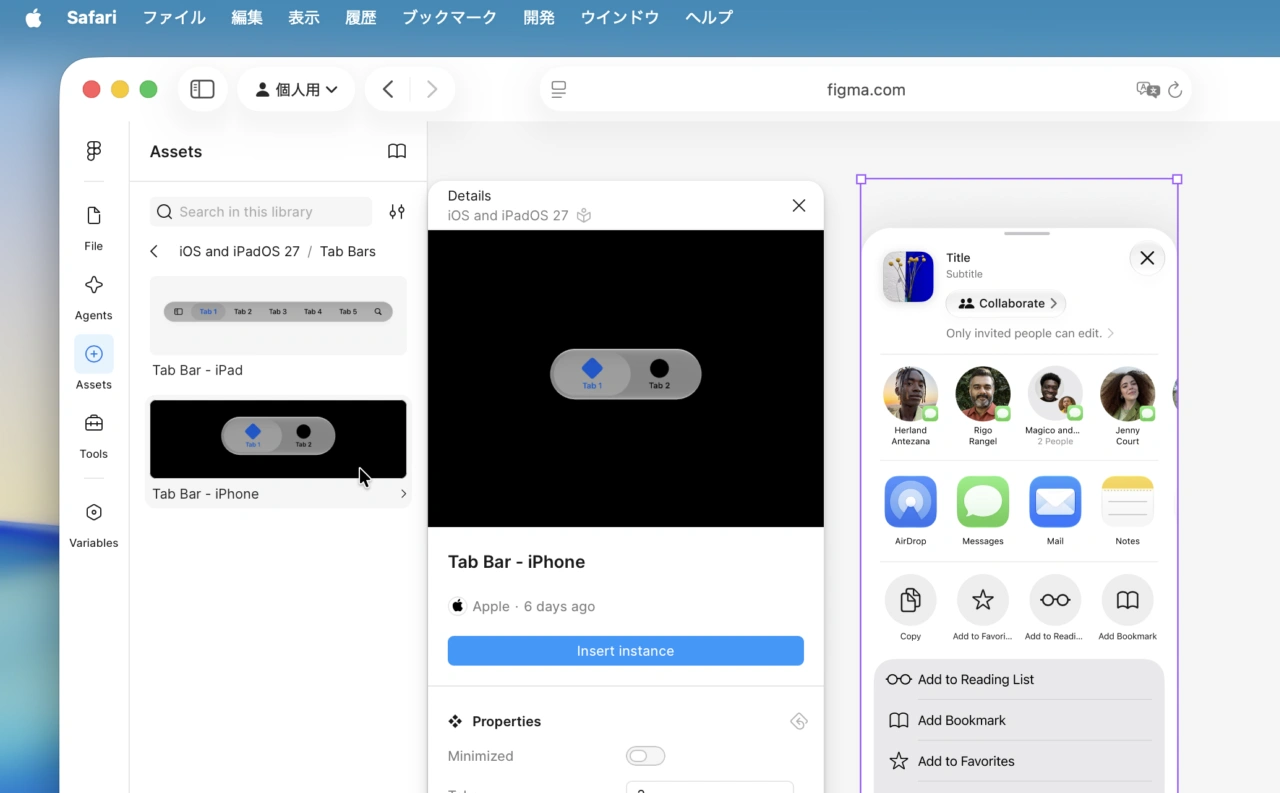Click Only invited people can edit
Screen dimensions: 1280x793
click(1029, 333)
